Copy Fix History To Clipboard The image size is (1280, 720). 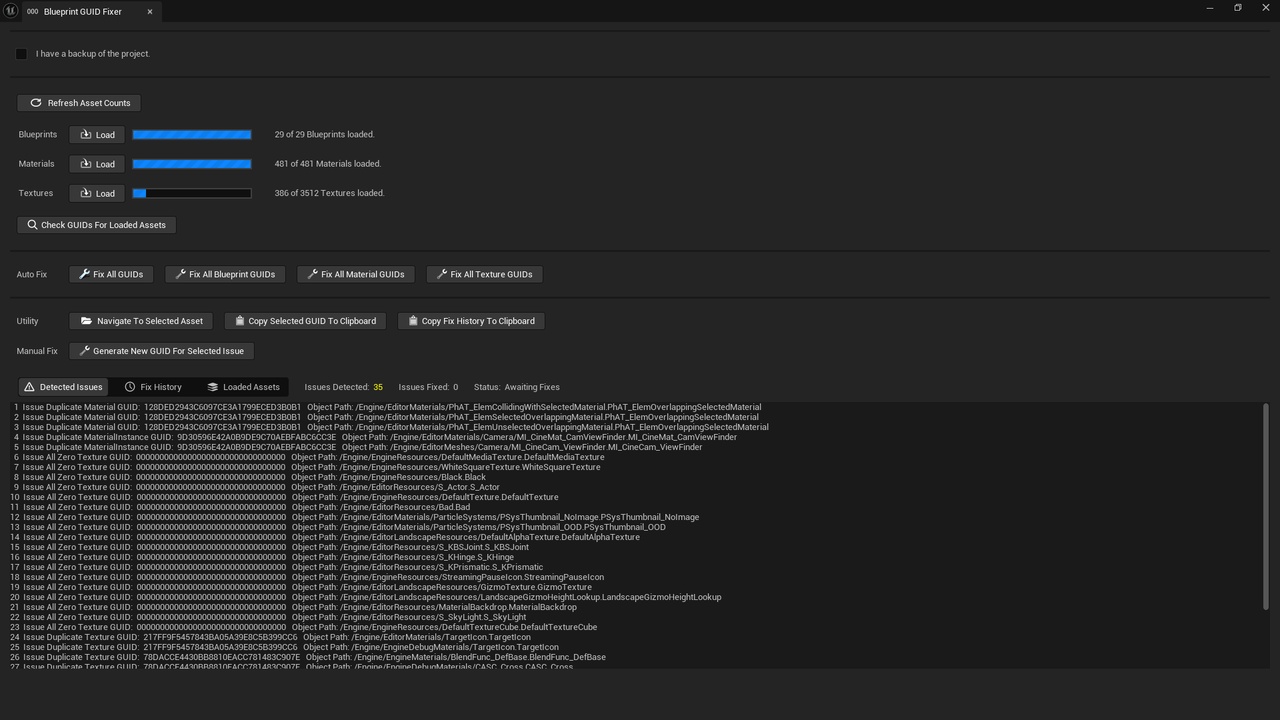[471, 321]
